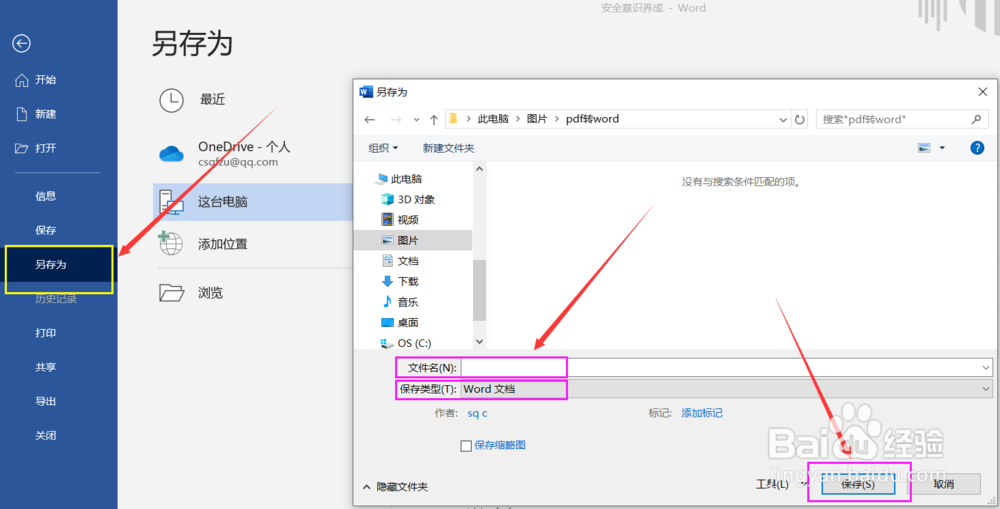The height and width of the screenshot is (509, 1000).
Task: Open recent locations dropdown arrow
Action: click(416, 119)
